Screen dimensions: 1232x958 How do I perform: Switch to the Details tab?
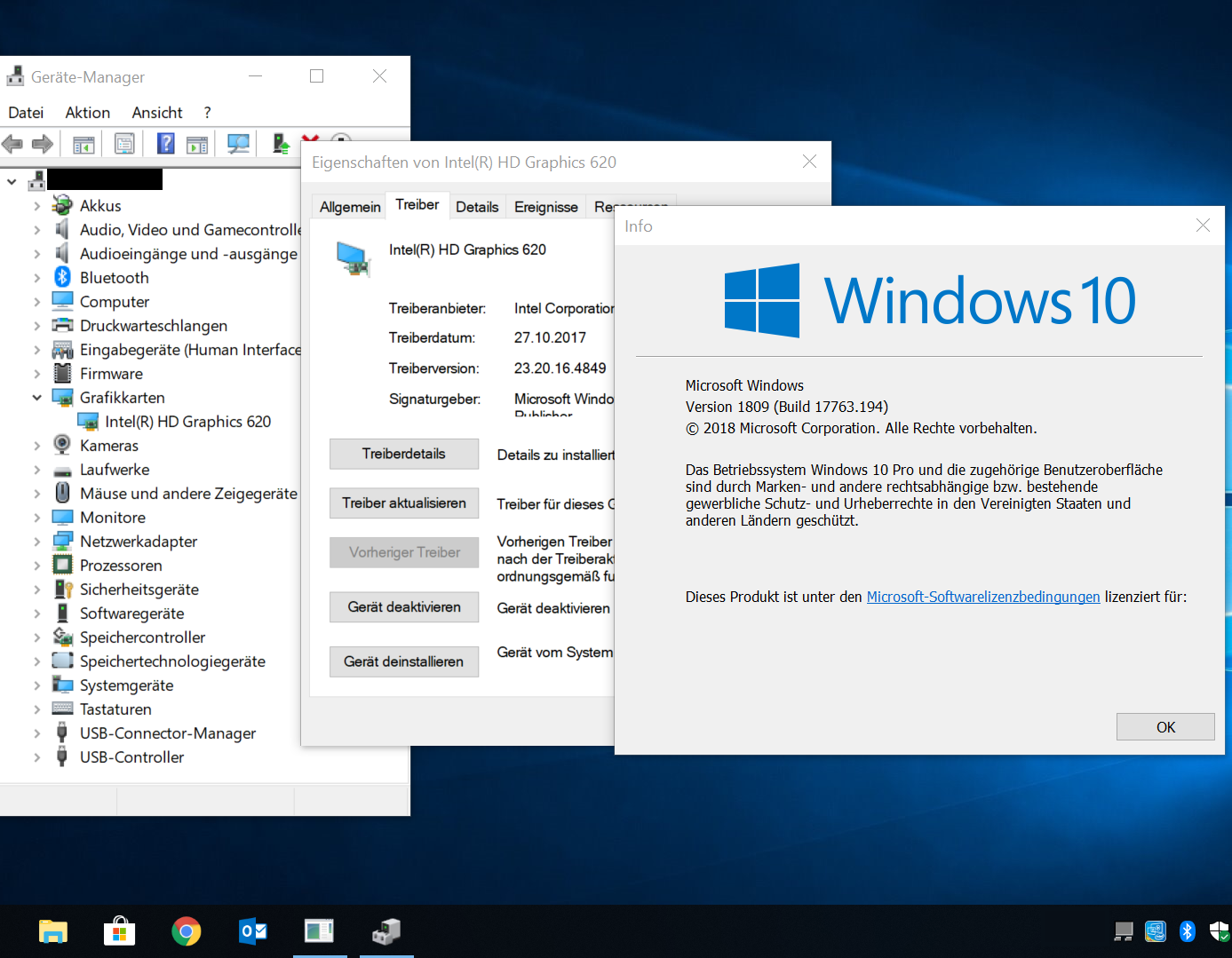[477, 207]
